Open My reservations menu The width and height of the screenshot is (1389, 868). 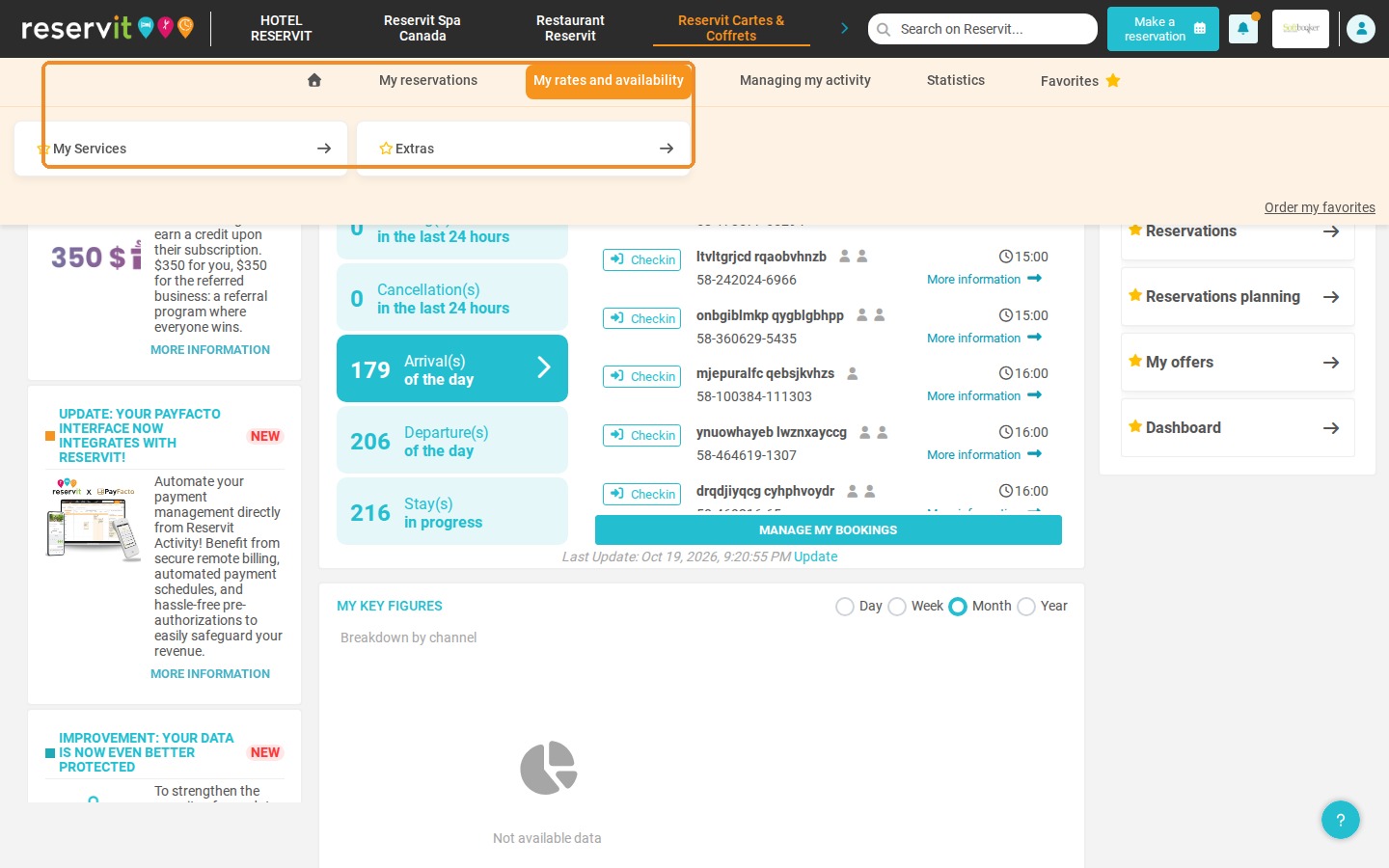coord(428,80)
